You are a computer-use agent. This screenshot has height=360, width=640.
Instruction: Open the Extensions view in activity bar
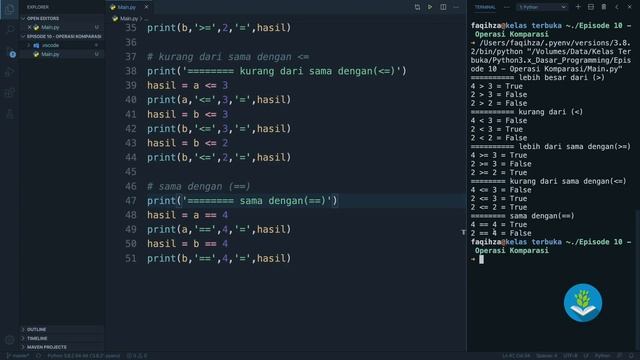[9, 93]
